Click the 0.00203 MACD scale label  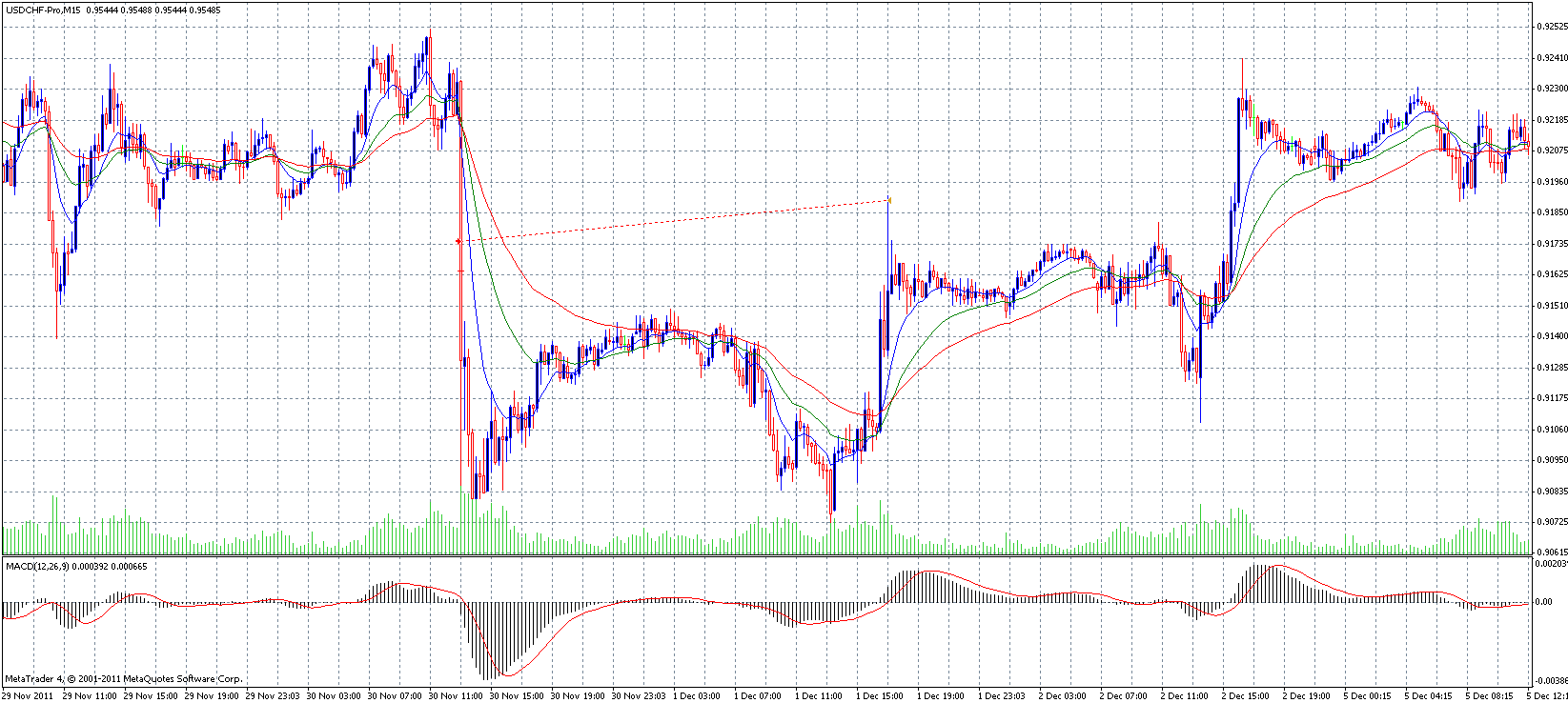click(1553, 563)
